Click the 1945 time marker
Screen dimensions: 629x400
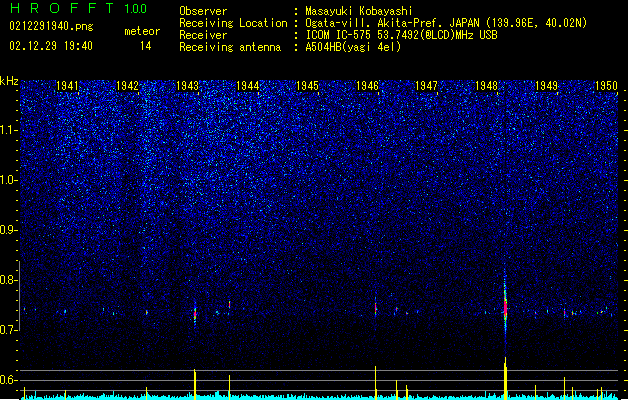pyautogui.click(x=307, y=85)
